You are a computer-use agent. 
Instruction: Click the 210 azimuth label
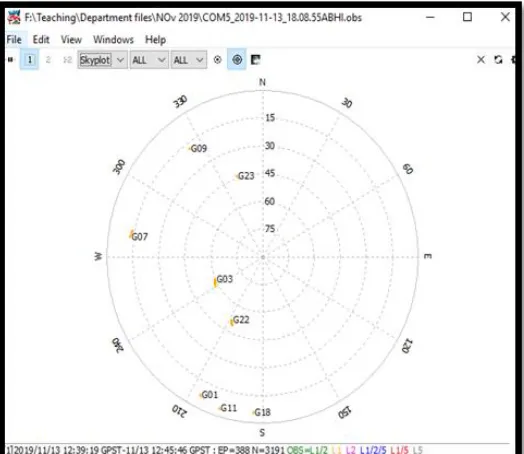click(x=179, y=411)
